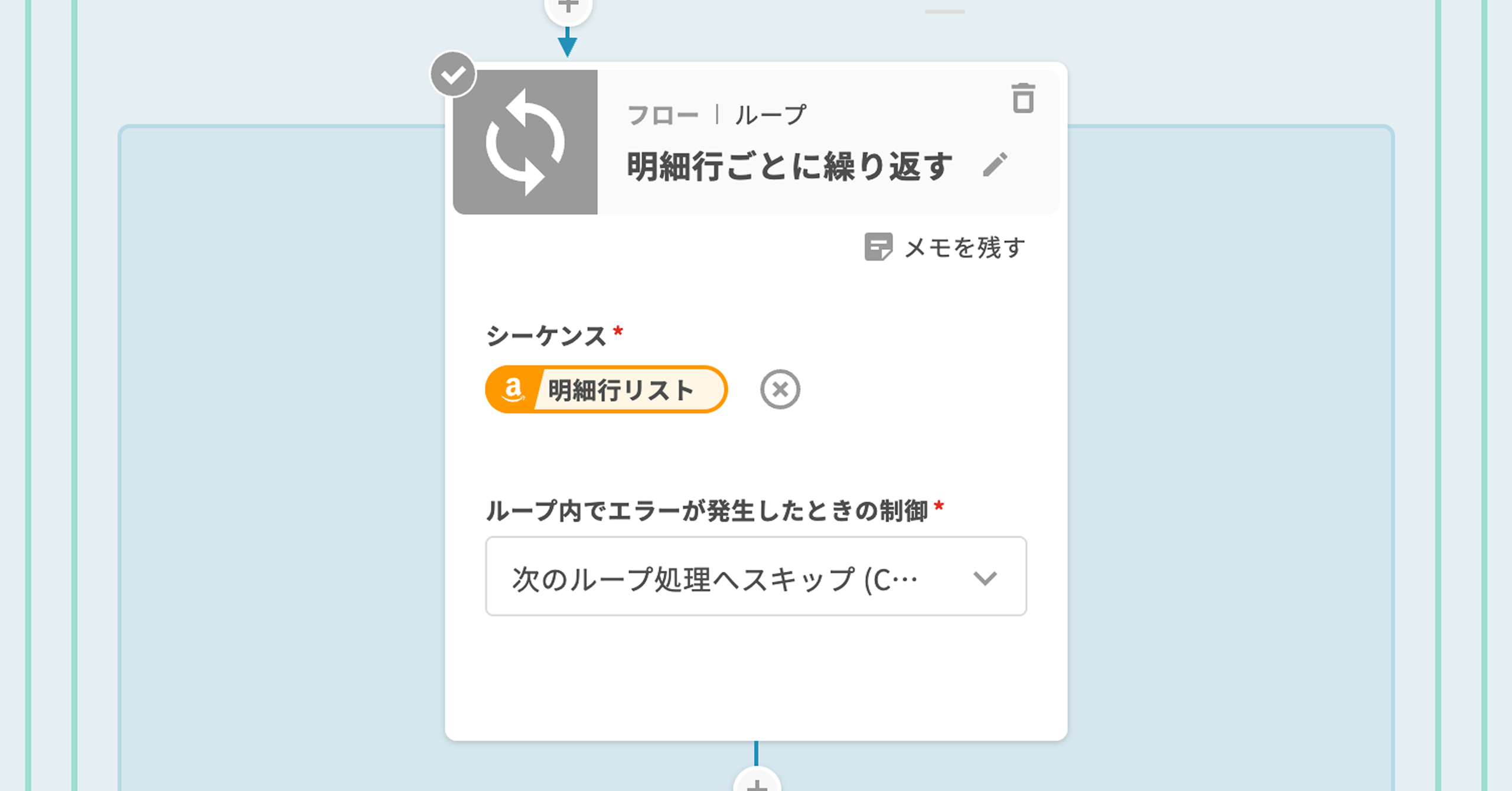The image size is (1512, 791).
Task: Open the 次のループ処理へスキップ dropdown field
Action: coord(715,578)
